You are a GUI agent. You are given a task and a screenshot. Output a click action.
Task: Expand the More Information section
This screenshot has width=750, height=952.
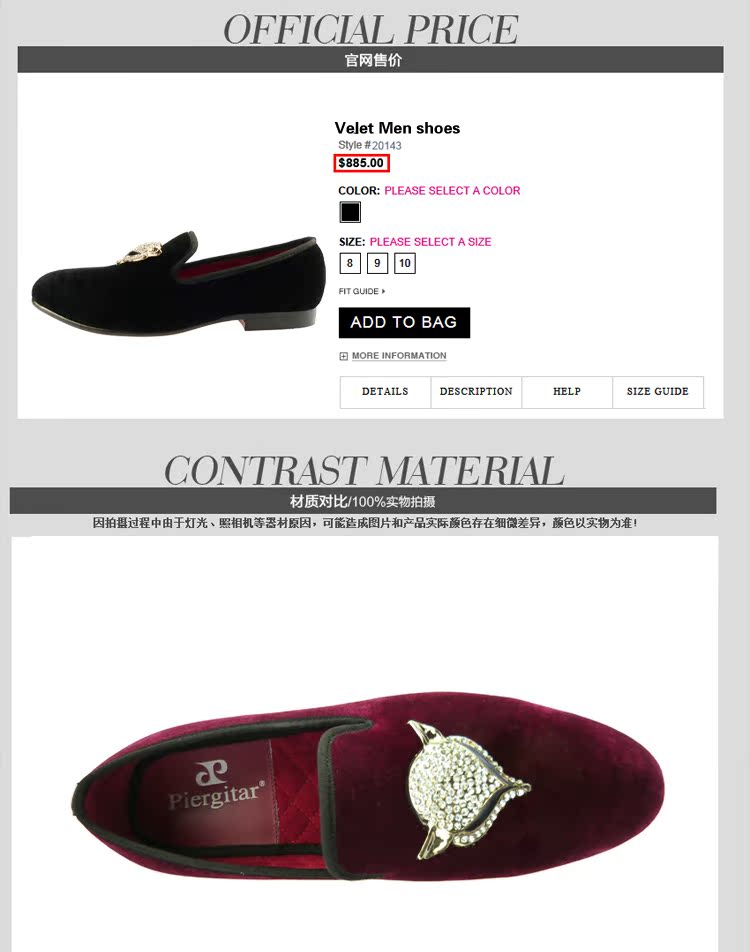point(399,356)
